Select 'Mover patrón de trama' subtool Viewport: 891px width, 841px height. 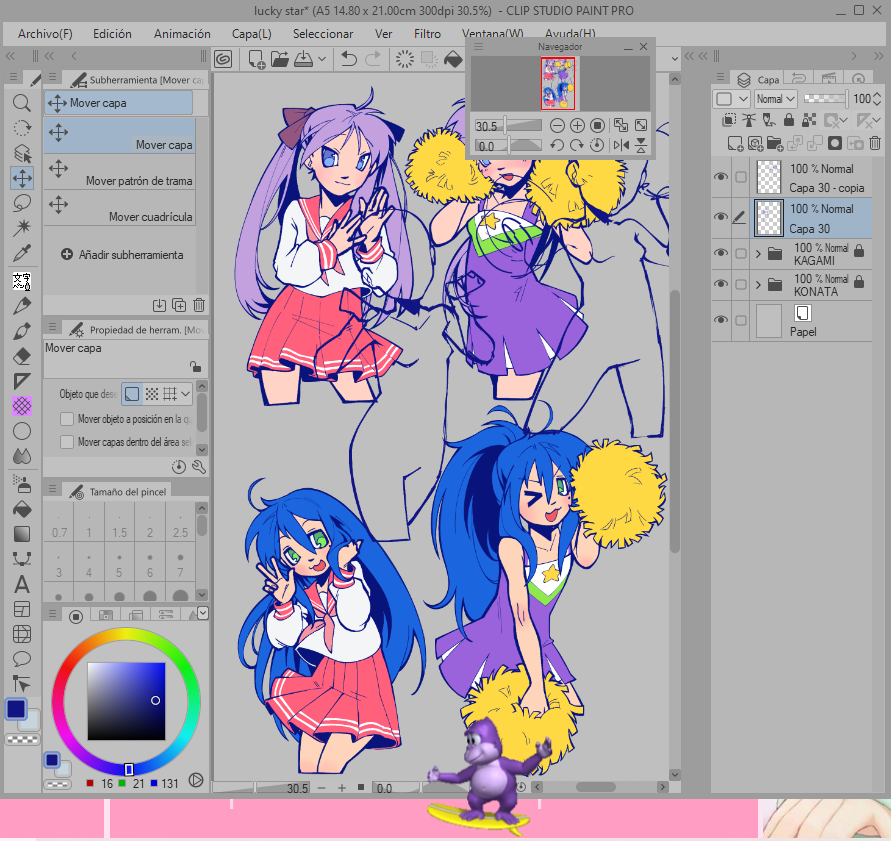pyautogui.click(x=120, y=172)
